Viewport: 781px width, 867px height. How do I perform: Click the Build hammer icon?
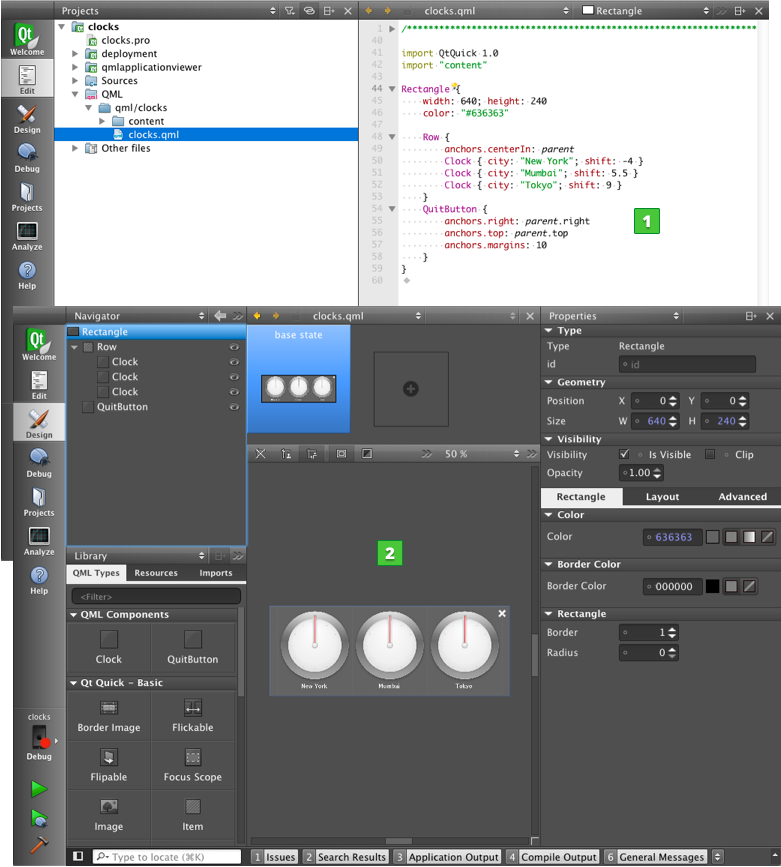pyautogui.click(x=39, y=844)
